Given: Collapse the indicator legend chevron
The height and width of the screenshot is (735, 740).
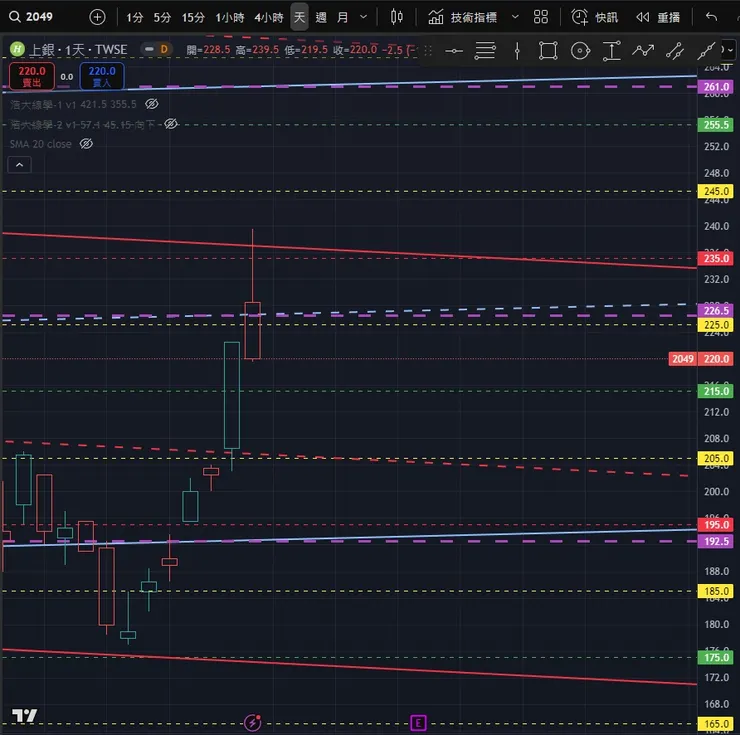Looking at the screenshot, I should coord(19,165).
